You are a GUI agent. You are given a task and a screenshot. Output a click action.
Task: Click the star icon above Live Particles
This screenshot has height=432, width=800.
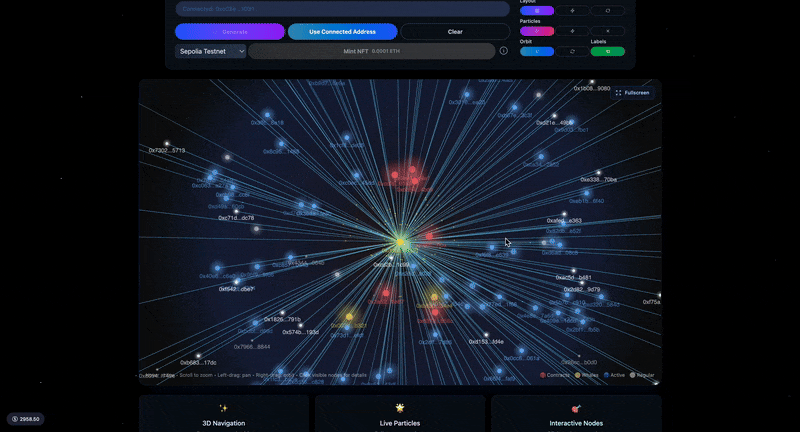click(x=399, y=408)
